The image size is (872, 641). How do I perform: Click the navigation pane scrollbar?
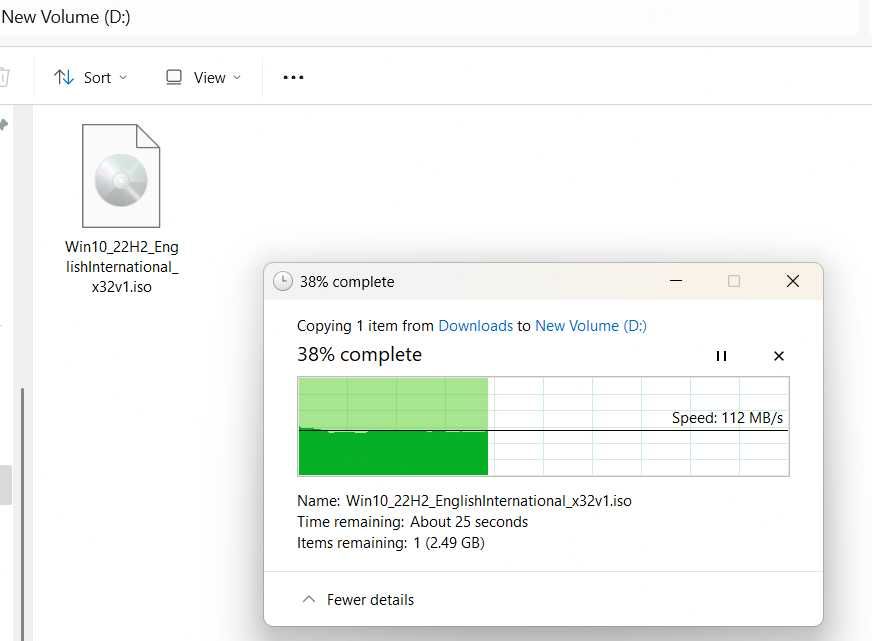click(x=22, y=514)
